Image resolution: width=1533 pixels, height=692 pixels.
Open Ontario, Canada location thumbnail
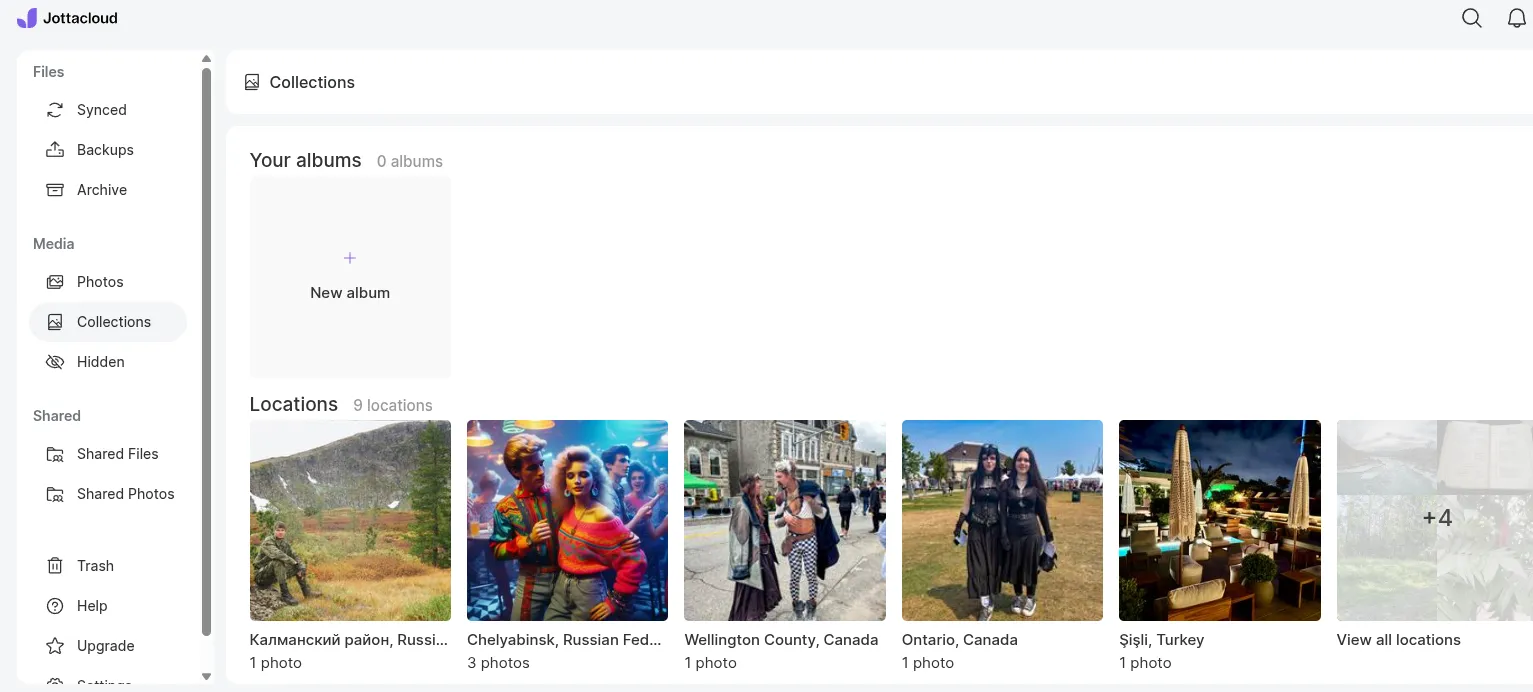pos(1002,520)
